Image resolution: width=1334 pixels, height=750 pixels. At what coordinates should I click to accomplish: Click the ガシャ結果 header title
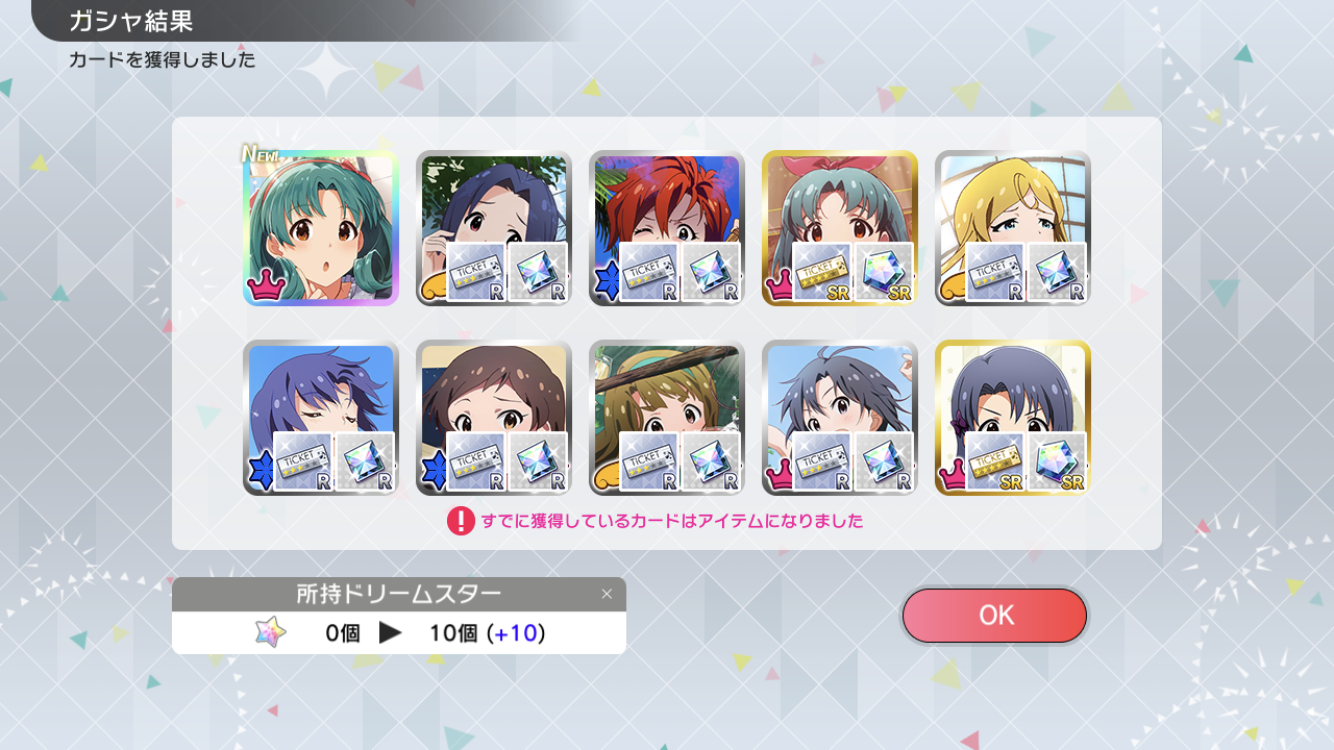(131, 20)
